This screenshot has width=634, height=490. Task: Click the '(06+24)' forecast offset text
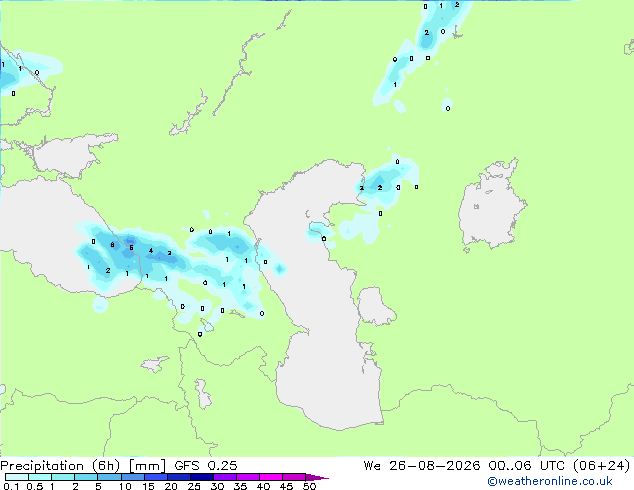point(602,466)
